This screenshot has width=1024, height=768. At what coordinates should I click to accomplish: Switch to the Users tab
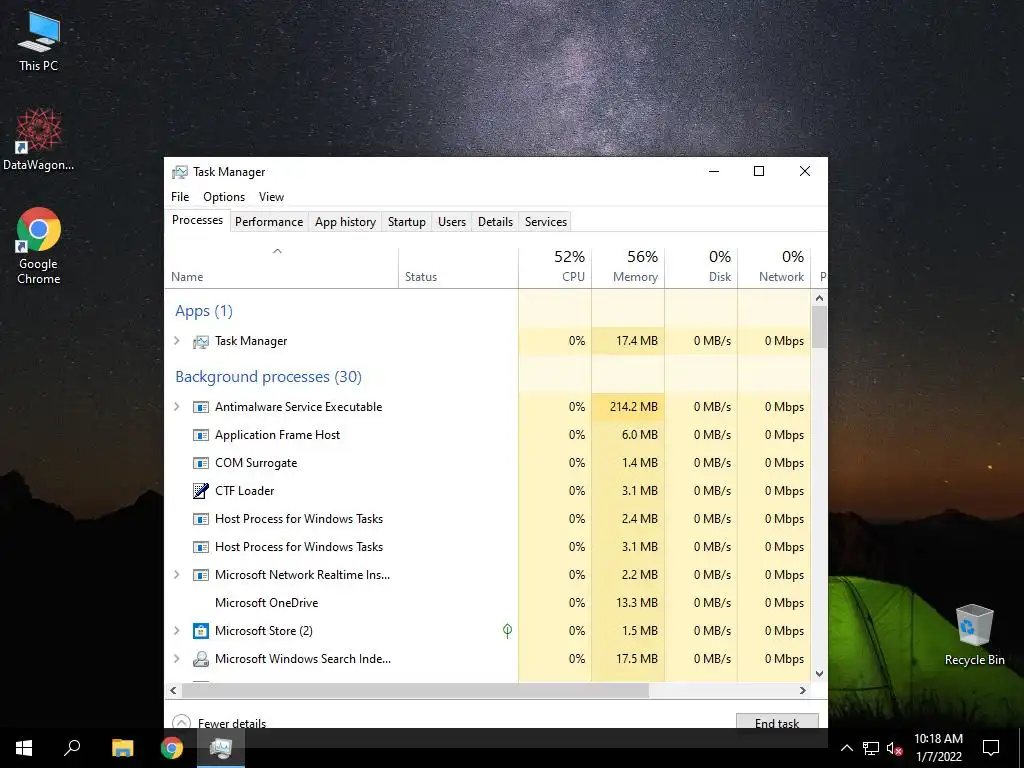coord(452,222)
